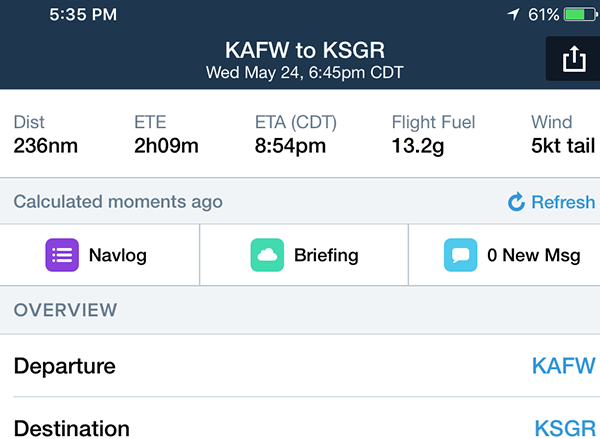Tap the Flight Fuel 13.2g value

point(417,146)
